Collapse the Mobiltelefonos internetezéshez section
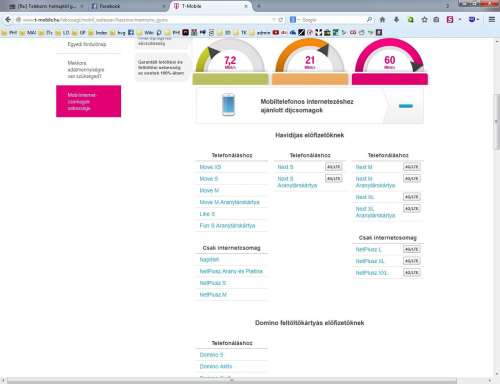Viewport: 500px width, 384px height. coord(406,106)
